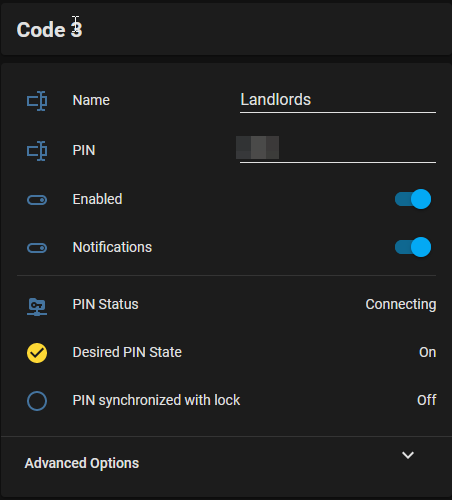Turn off the Enabled switch
This screenshot has width=452, height=500.
coord(413,199)
